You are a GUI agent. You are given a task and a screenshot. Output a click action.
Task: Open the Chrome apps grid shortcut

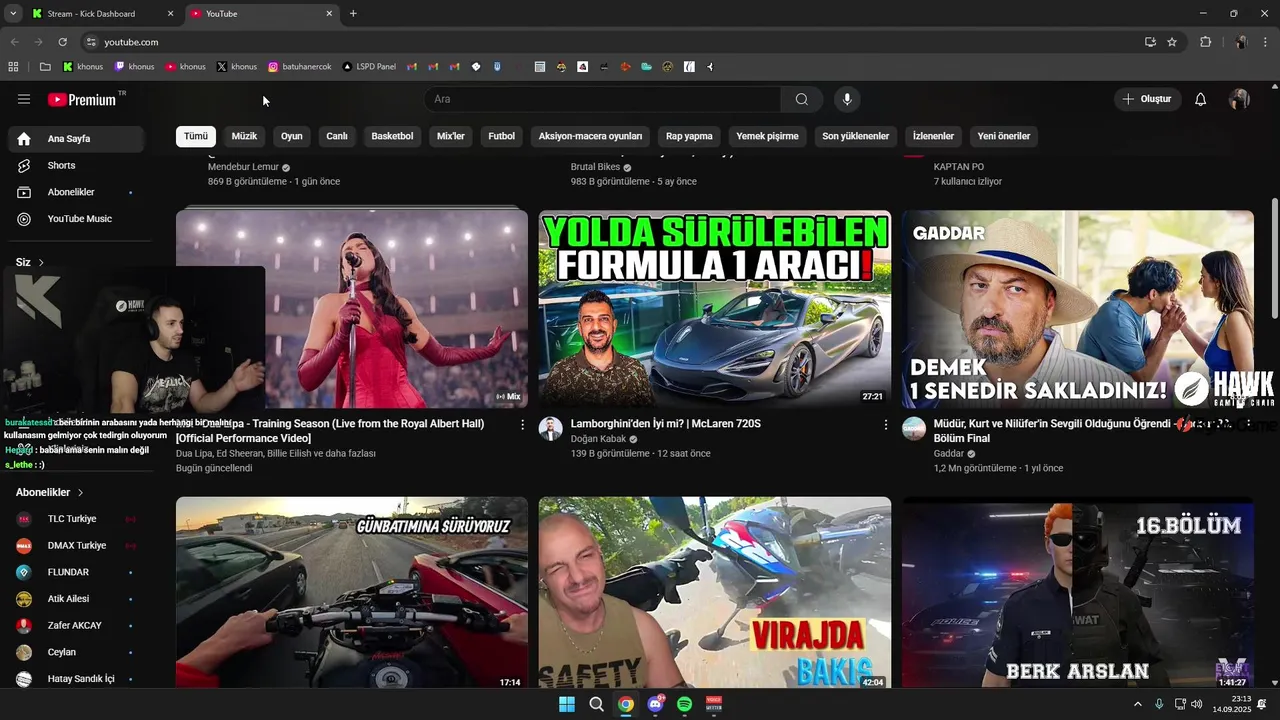click(13, 67)
